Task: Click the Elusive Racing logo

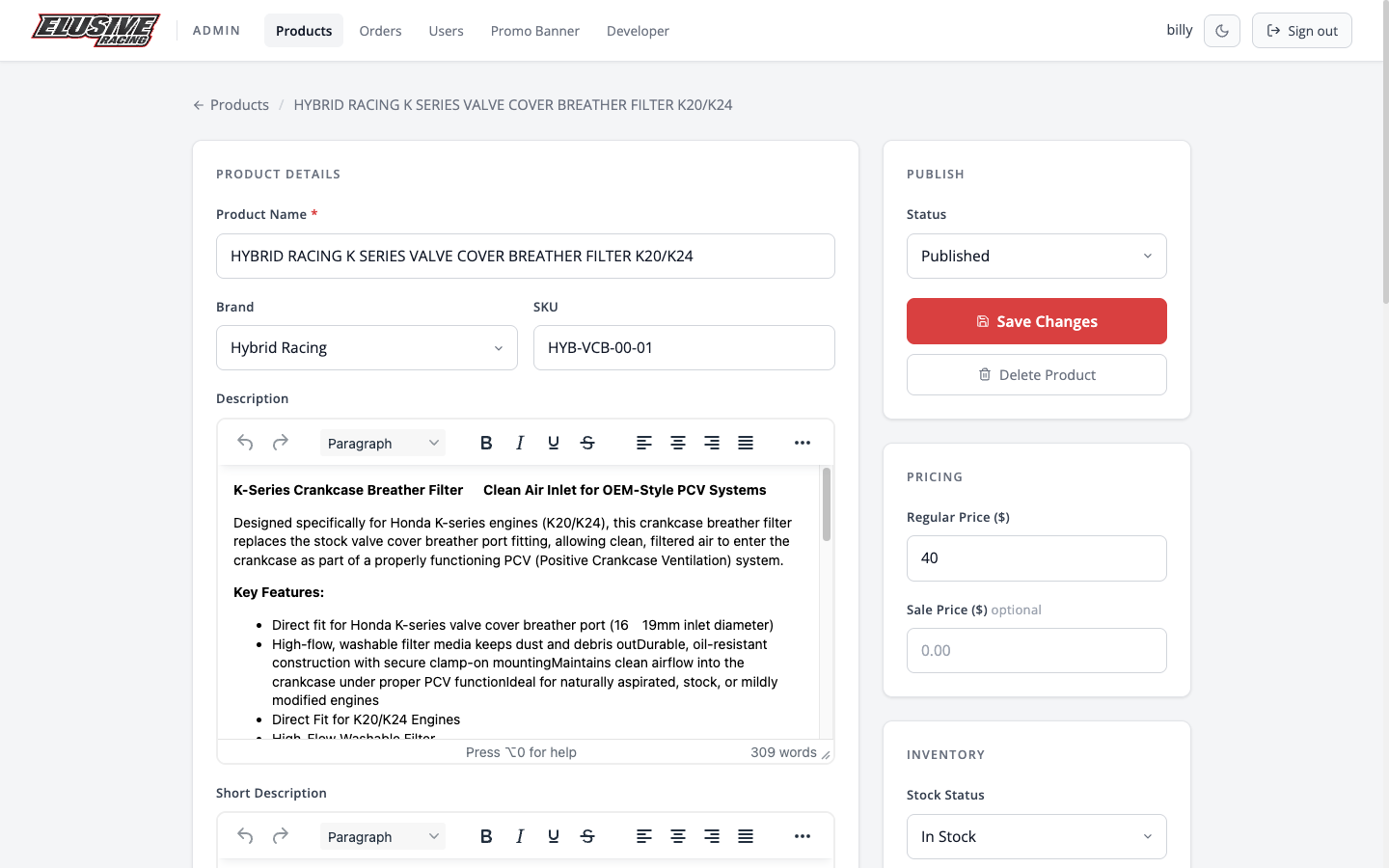Action: [x=95, y=30]
